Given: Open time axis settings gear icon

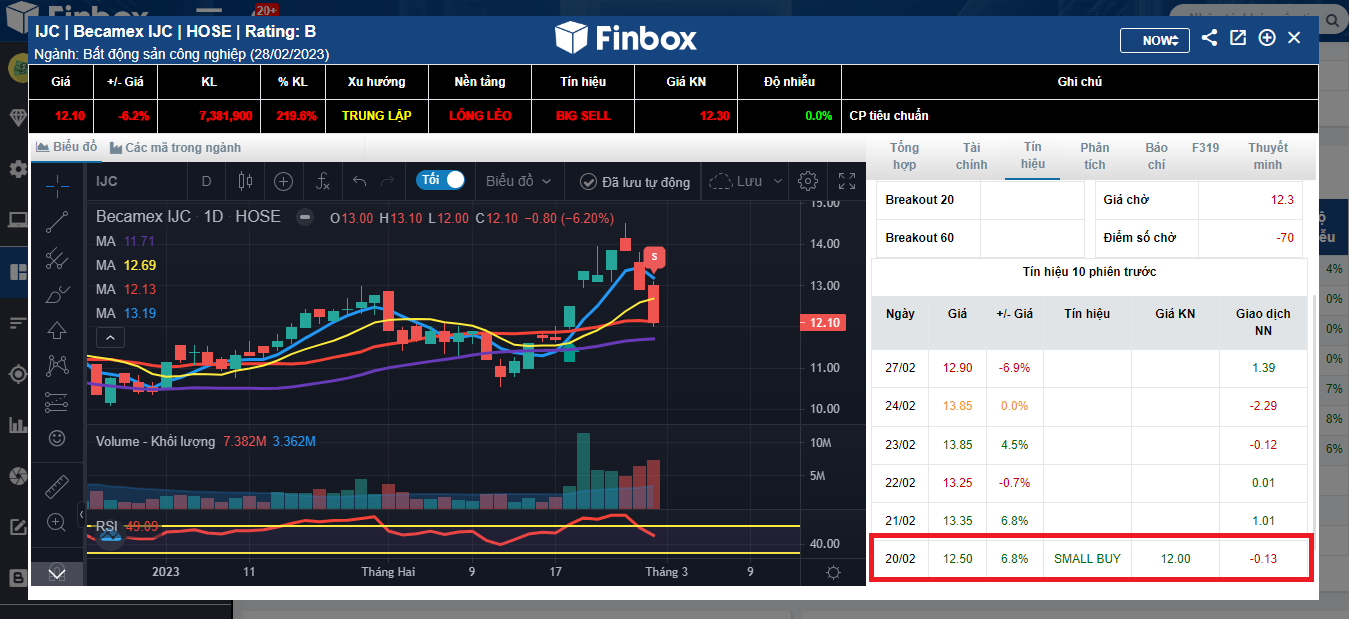Looking at the screenshot, I should click(833, 572).
